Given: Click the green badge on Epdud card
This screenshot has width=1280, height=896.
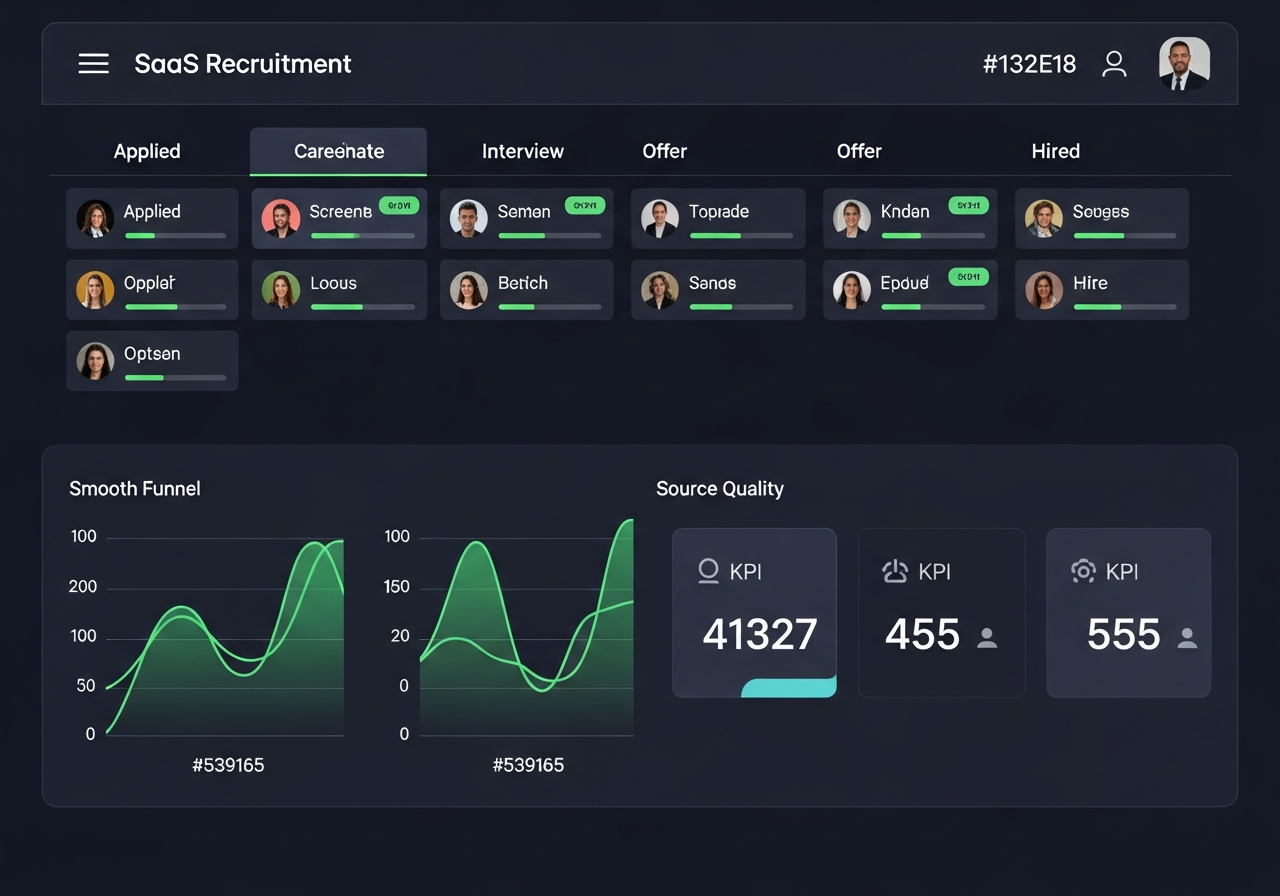Looking at the screenshot, I should click(968, 276).
